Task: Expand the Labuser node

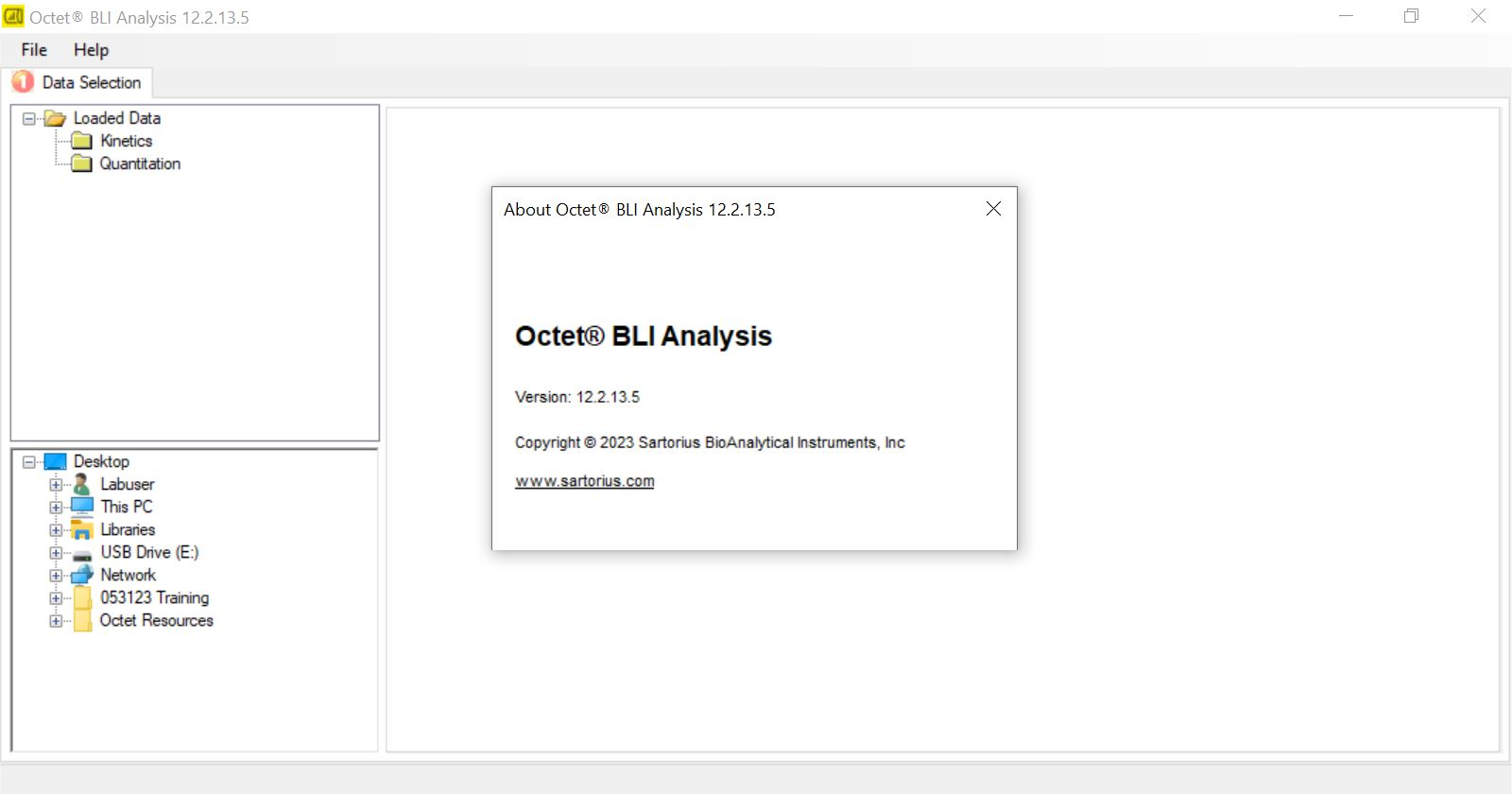Action: point(56,485)
